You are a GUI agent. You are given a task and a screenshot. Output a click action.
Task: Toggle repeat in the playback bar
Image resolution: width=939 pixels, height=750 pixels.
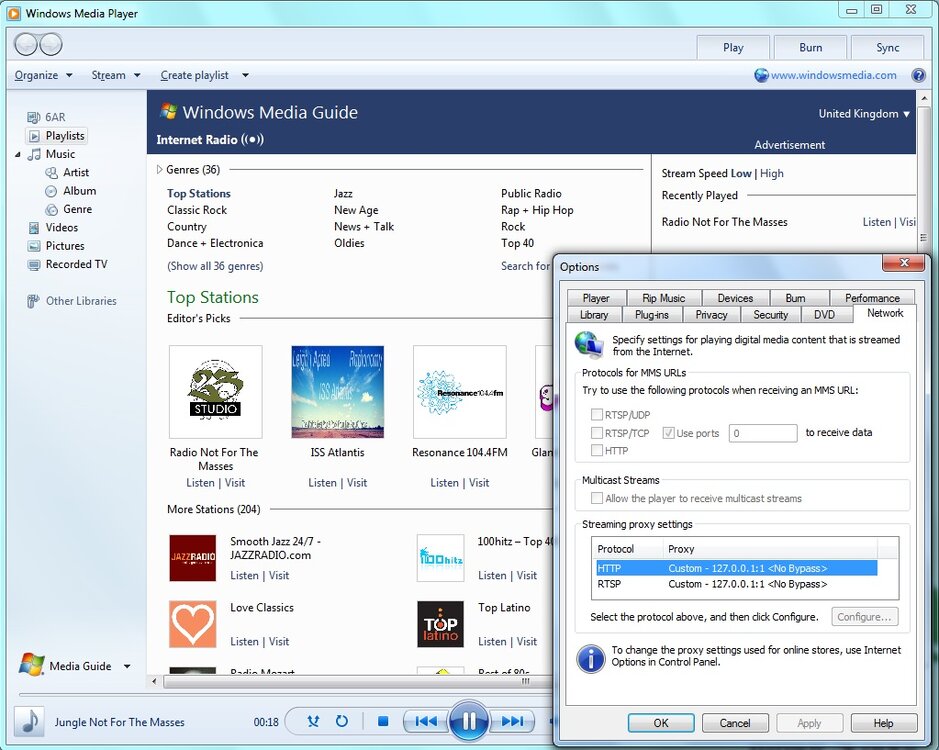pos(341,721)
